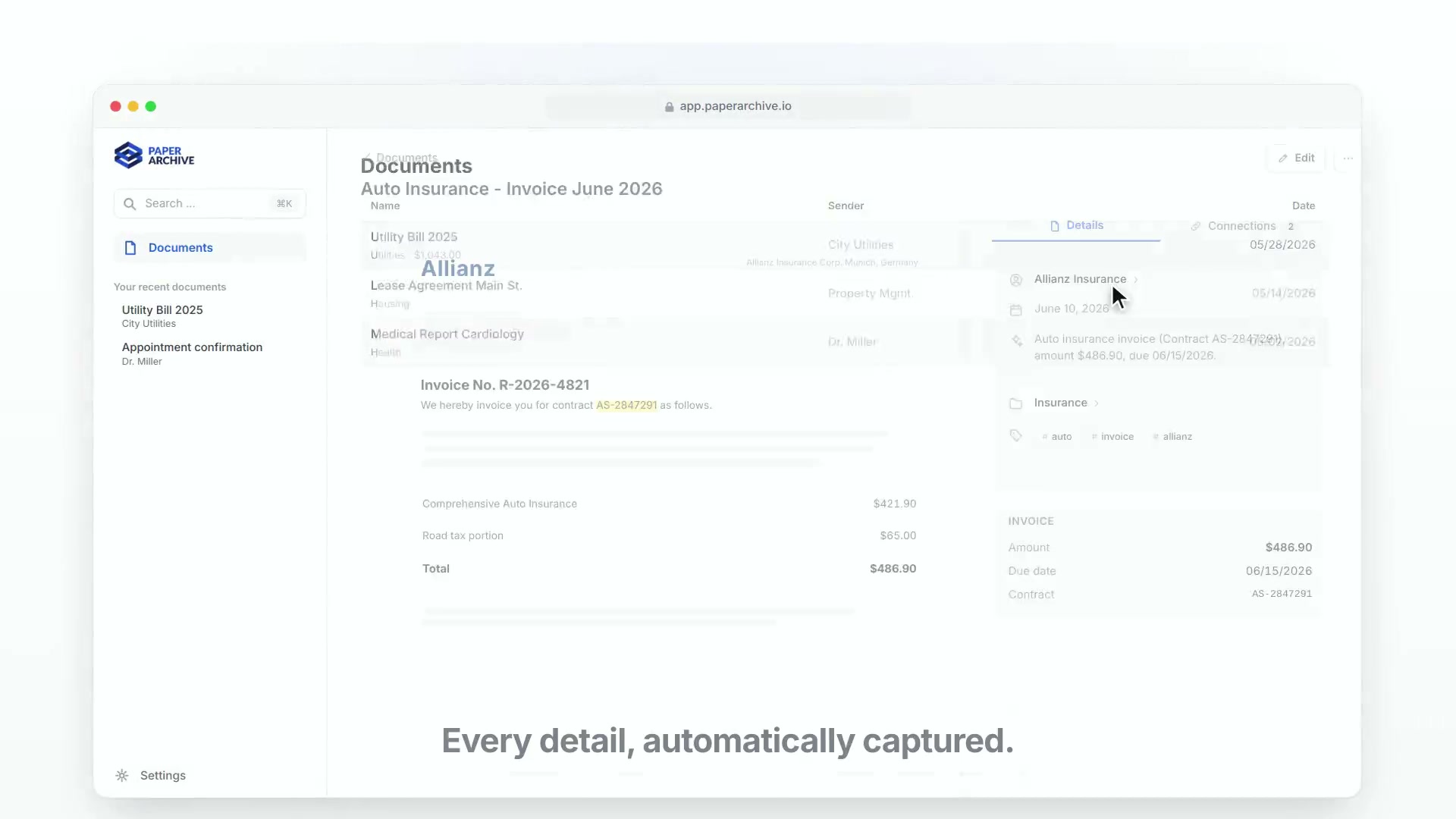Select the auto tag

1057,437
